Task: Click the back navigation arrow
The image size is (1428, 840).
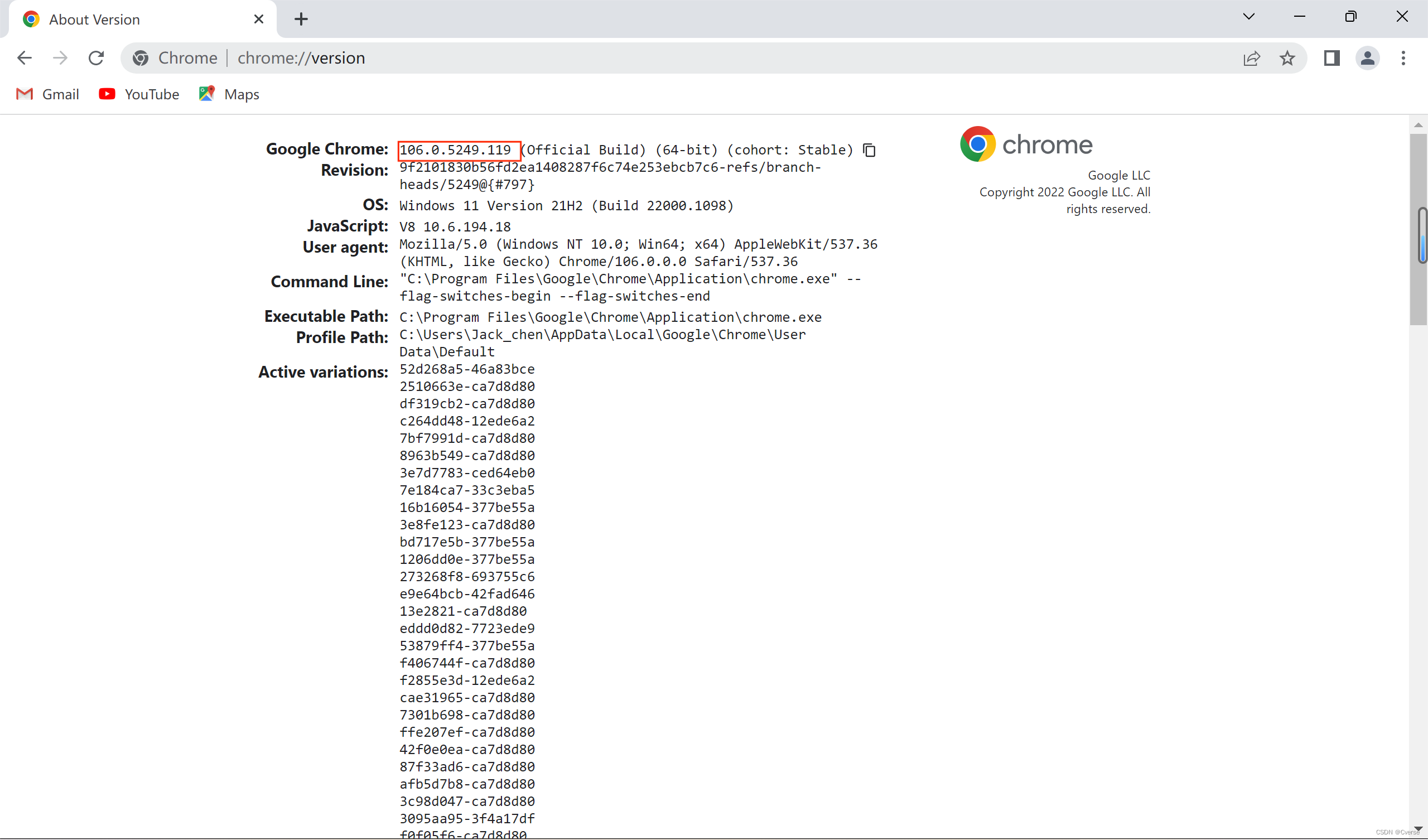Action: pos(25,58)
